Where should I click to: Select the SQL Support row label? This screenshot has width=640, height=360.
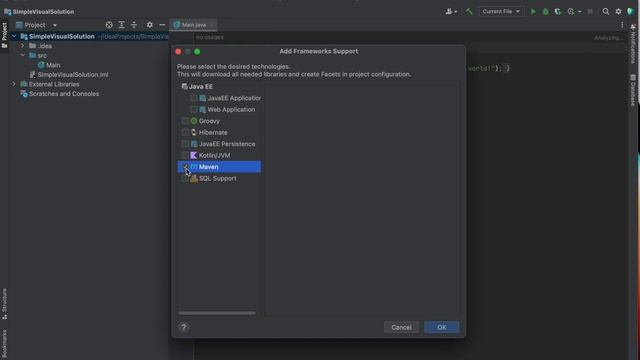click(x=218, y=178)
